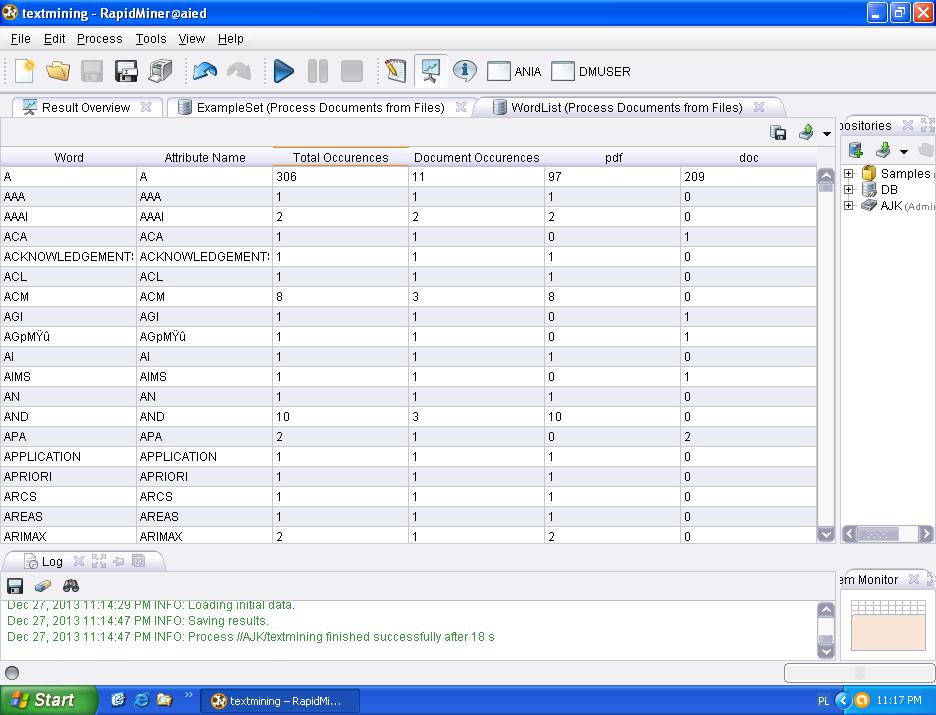Screen dimensions: 936x715
Task: Expand the DB repository node
Action: pyautogui.click(x=849, y=190)
